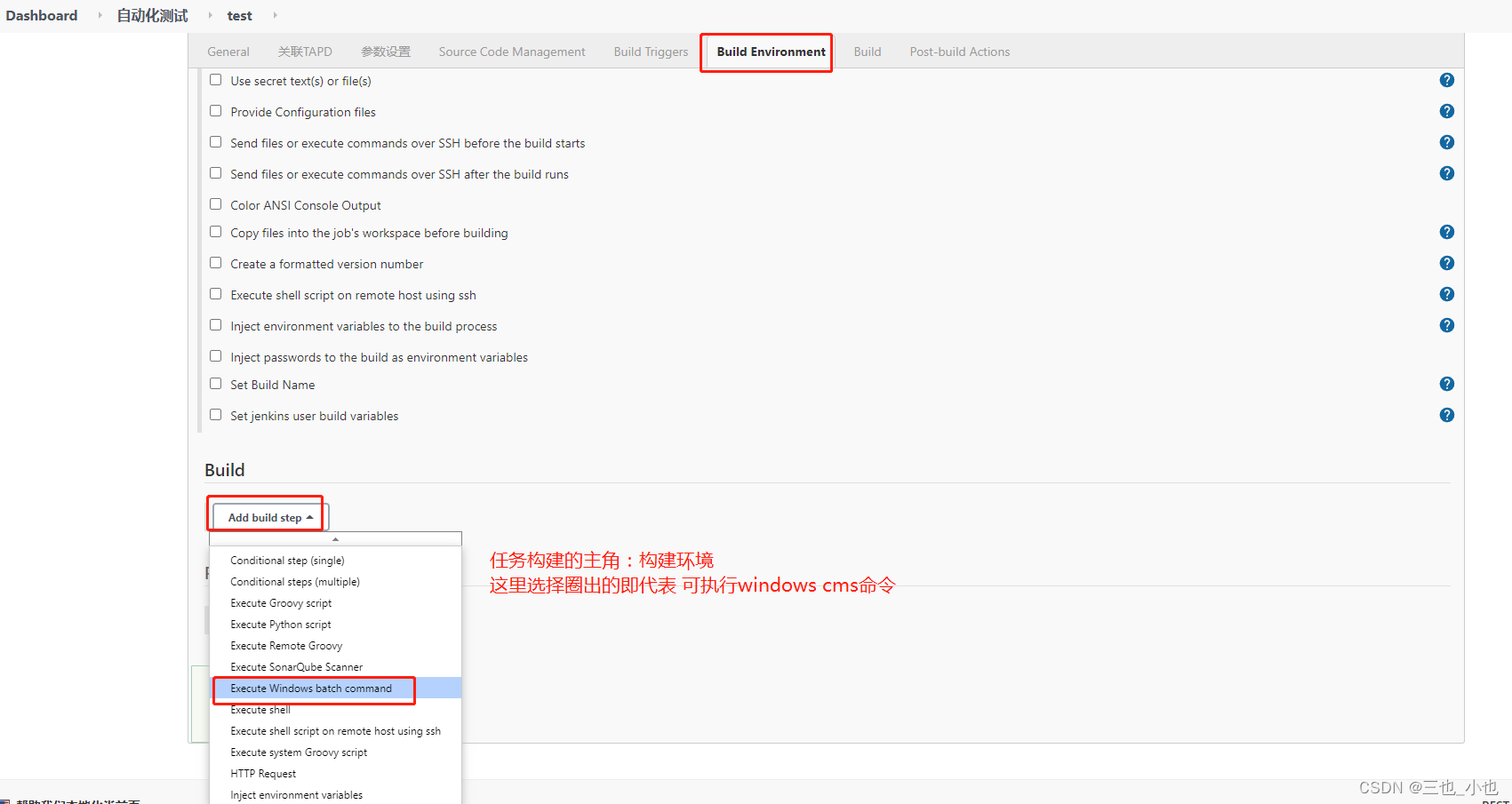
Task: Open Source Code Management tab
Action: [x=512, y=52]
